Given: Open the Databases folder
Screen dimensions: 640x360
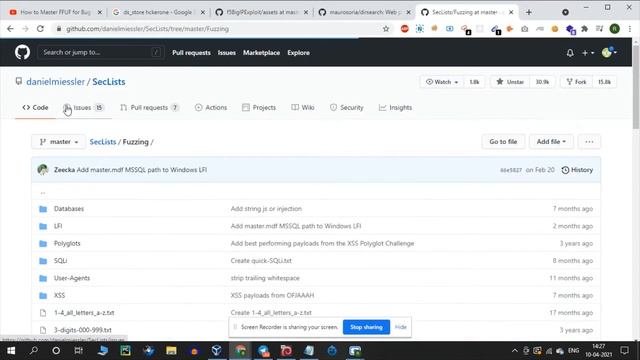Looking at the screenshot, I should (x=69, y=209).
